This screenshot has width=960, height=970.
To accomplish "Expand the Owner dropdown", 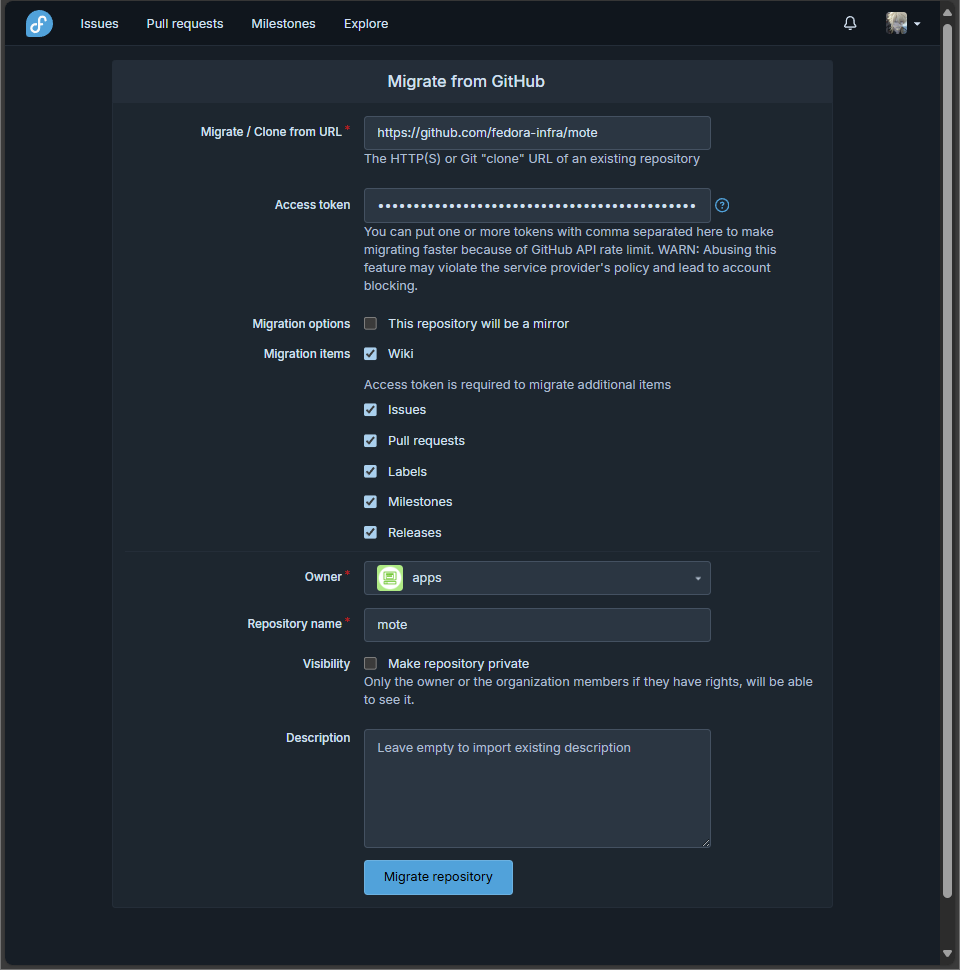I will tap(697, 578).
